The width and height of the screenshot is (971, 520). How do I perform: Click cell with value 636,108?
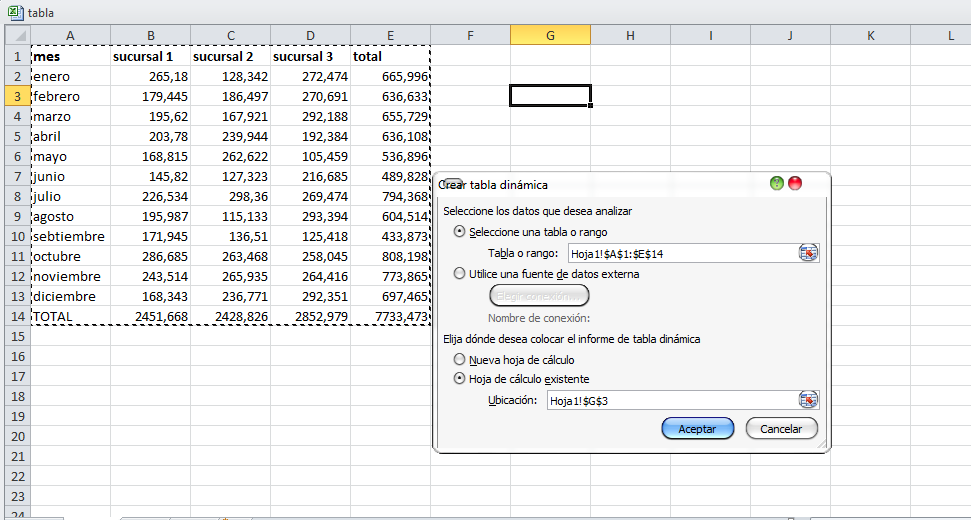(390, 136)
